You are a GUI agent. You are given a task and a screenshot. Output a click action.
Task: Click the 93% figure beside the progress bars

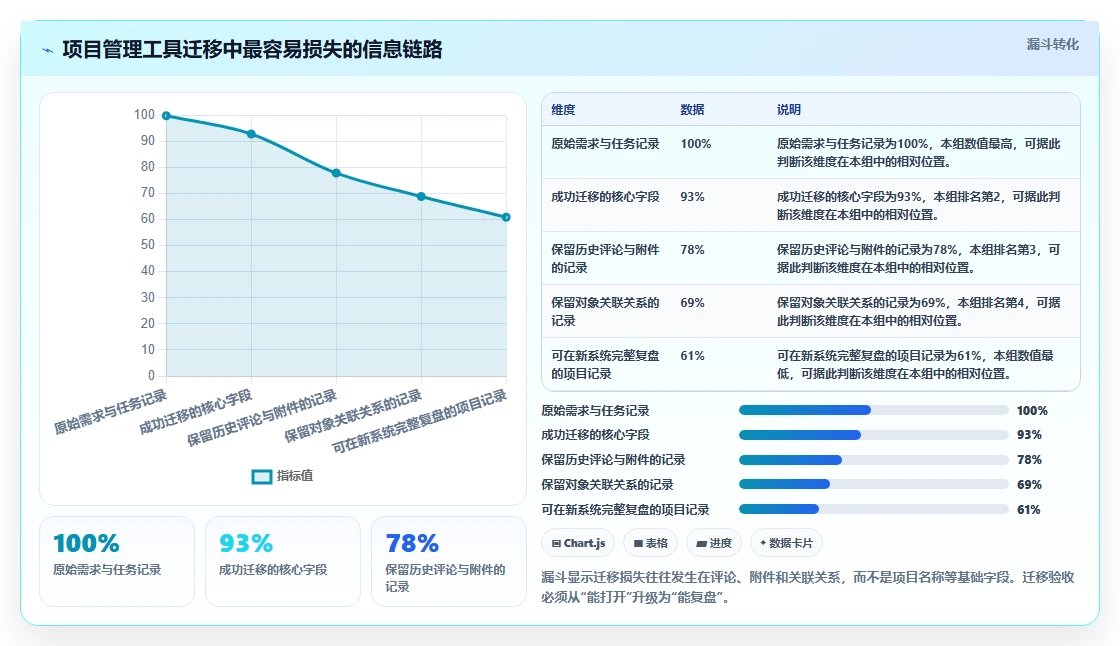tap(1029, 435)
